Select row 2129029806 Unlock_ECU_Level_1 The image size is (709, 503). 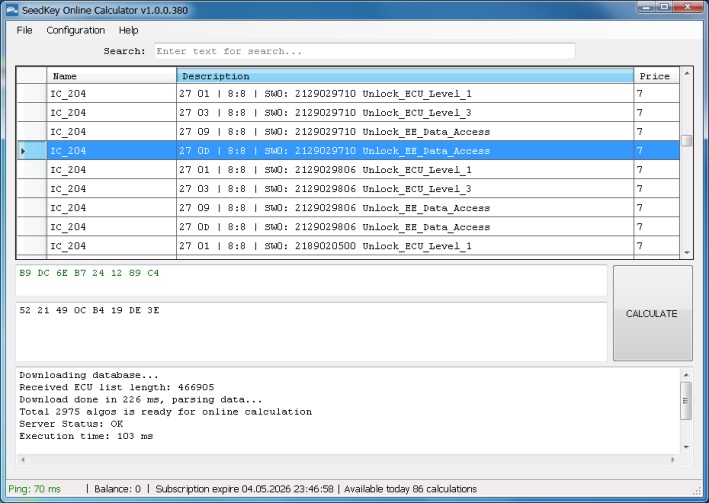[x=348, y=170]
